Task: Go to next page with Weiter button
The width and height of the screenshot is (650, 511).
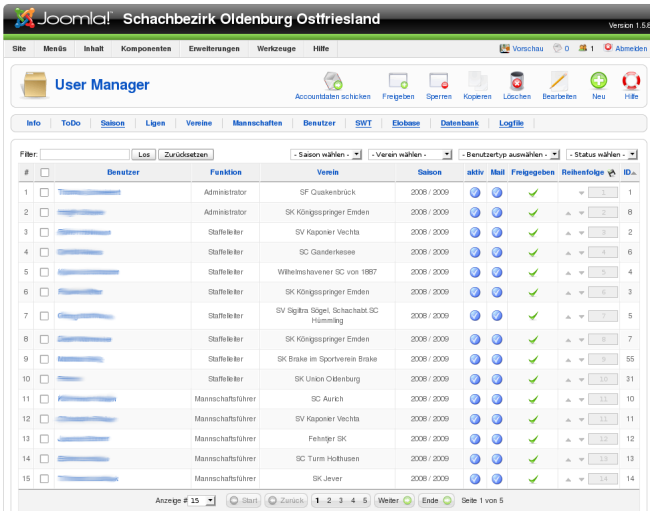Action: tap(394, 500)
